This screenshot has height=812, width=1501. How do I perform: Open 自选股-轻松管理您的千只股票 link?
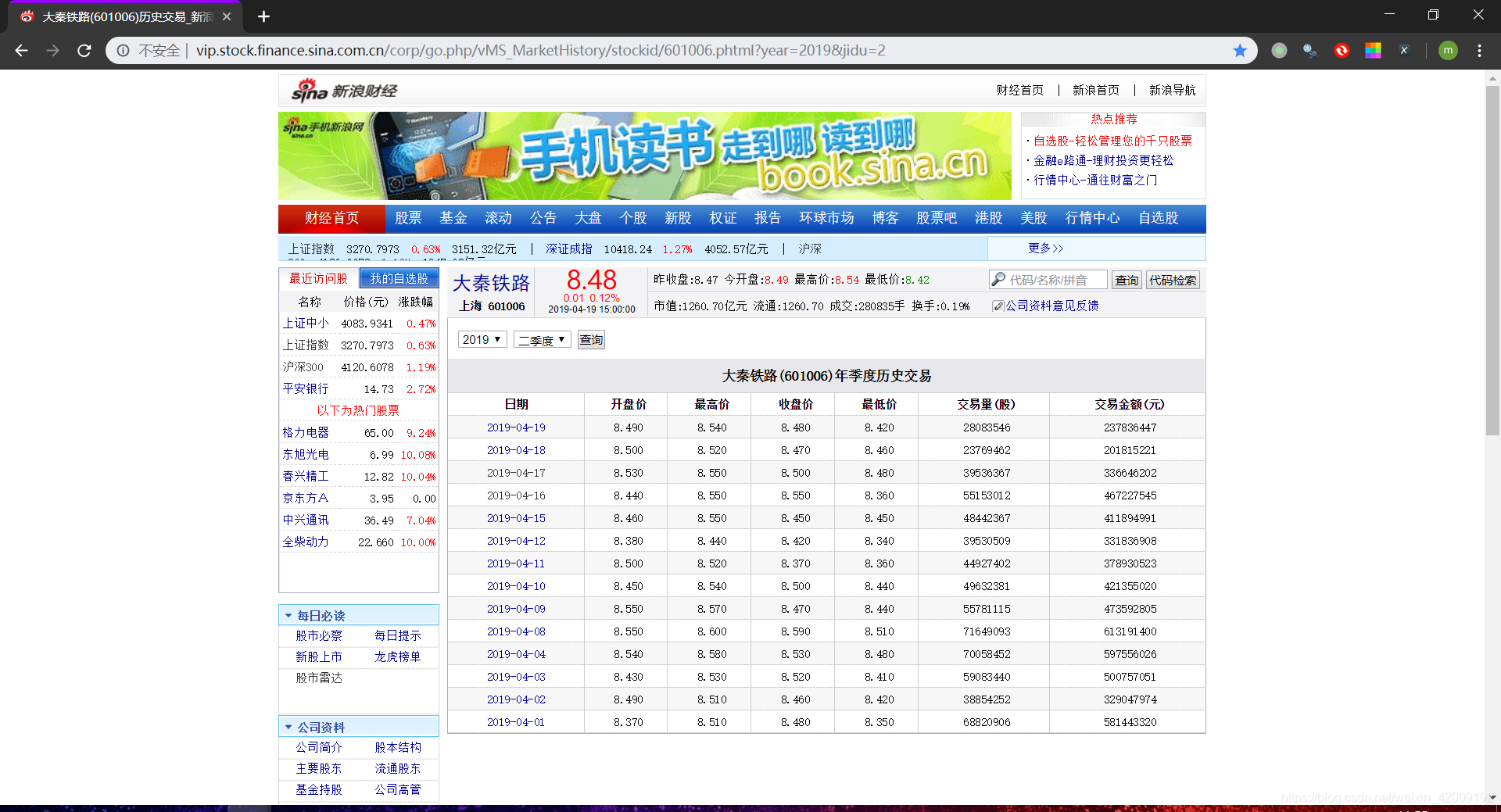(x=1112, y=141)
